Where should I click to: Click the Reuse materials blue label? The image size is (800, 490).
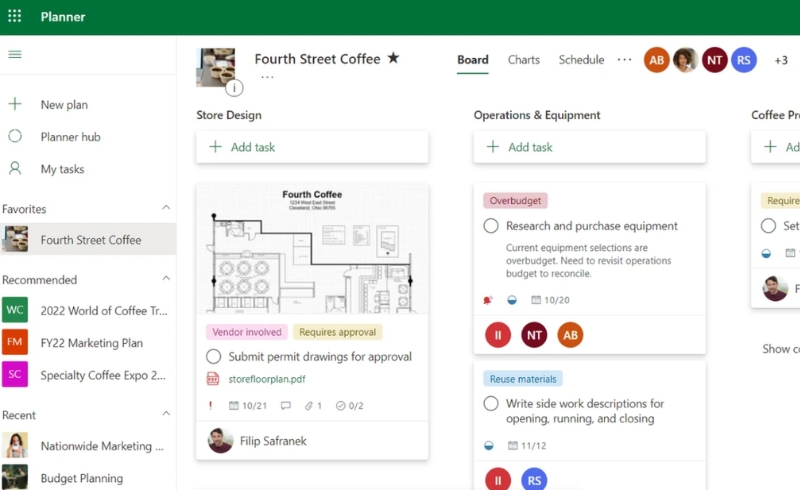tap(523, 379)
